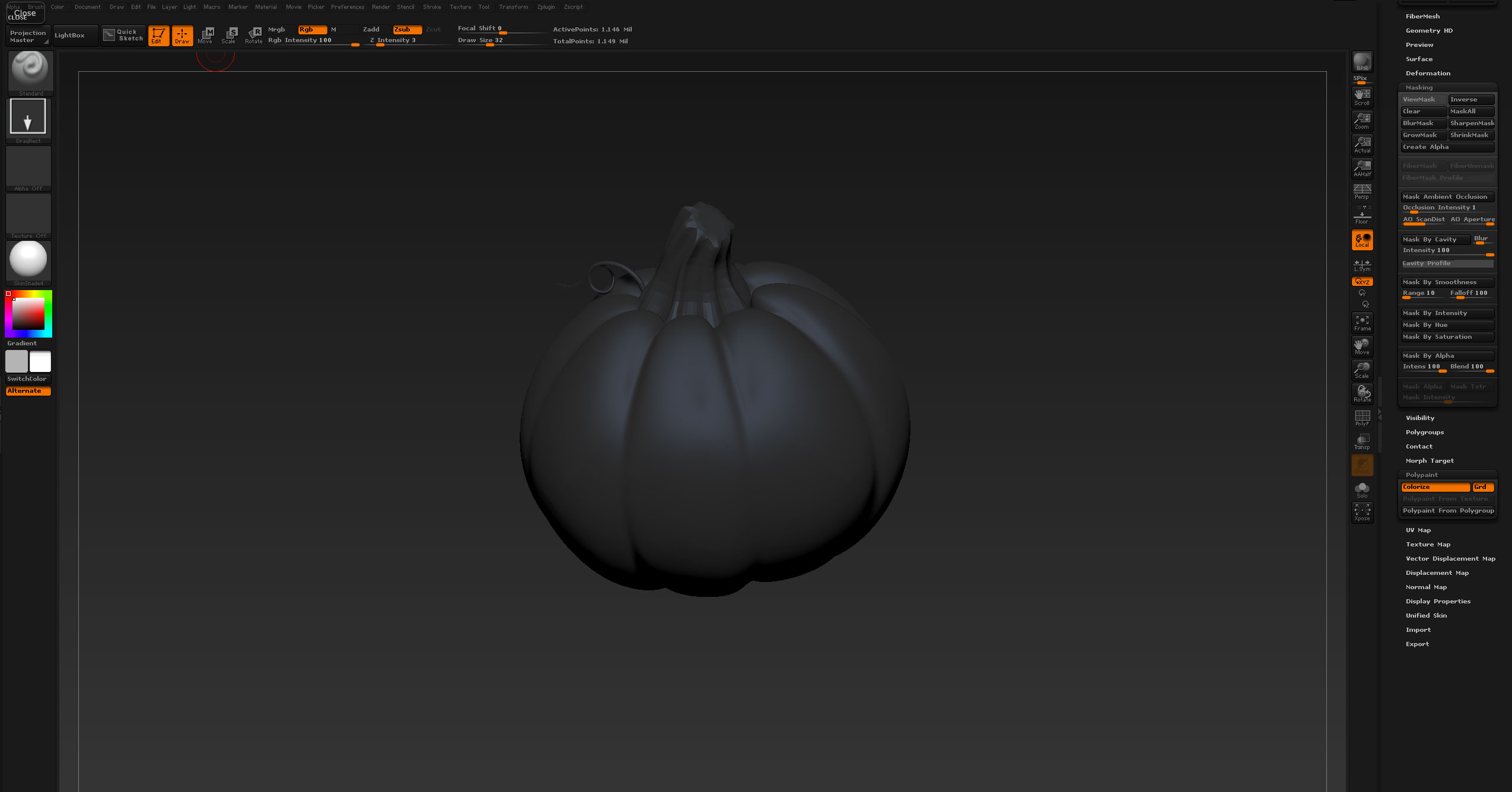Toggle the Persp perspective icon
The height and width of the screenshot is (792, 1512).
click(1362, 191)
